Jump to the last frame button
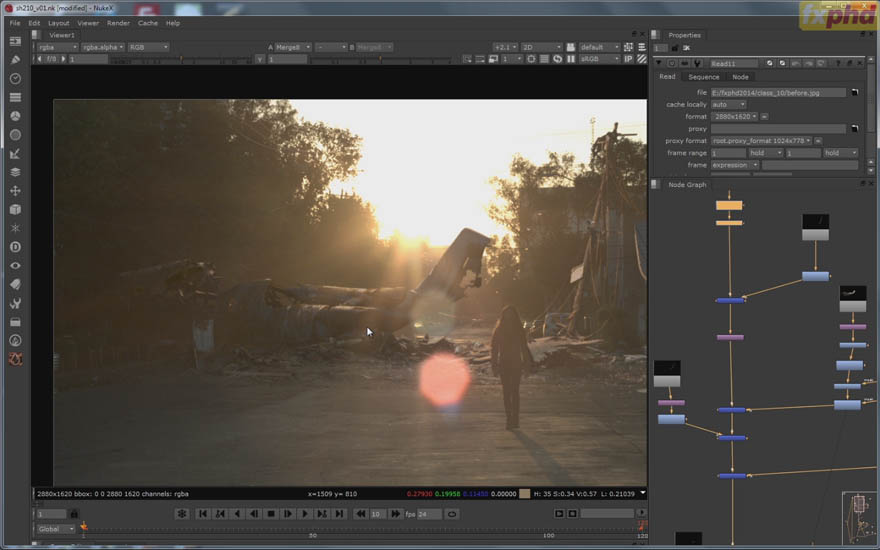 [x=339, y=514]
